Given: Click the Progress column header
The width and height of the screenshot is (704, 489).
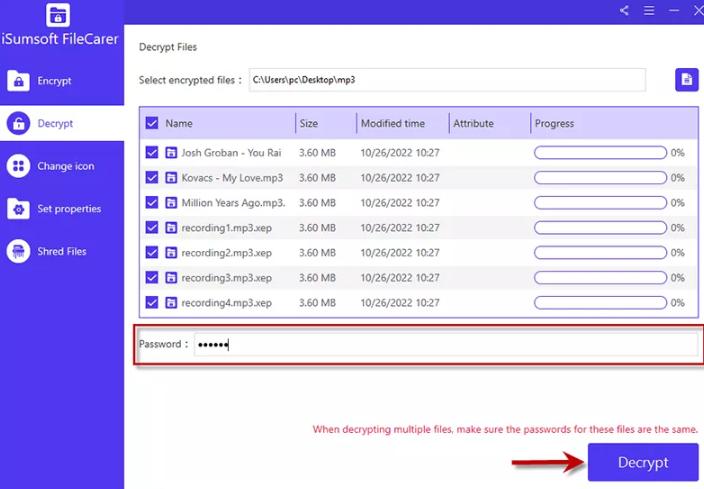Looking at the screenshot, I should point(554,123).
